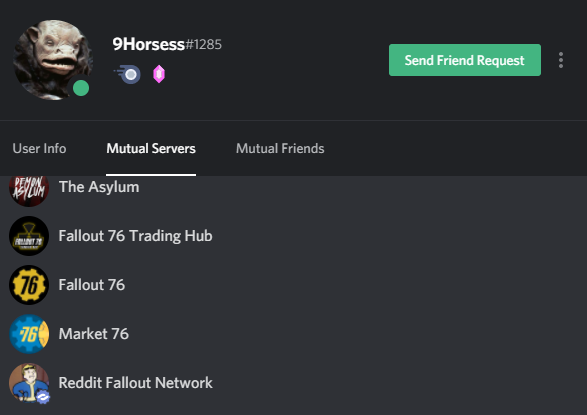Switch to the User Info tab

click(x=39, y=149)
